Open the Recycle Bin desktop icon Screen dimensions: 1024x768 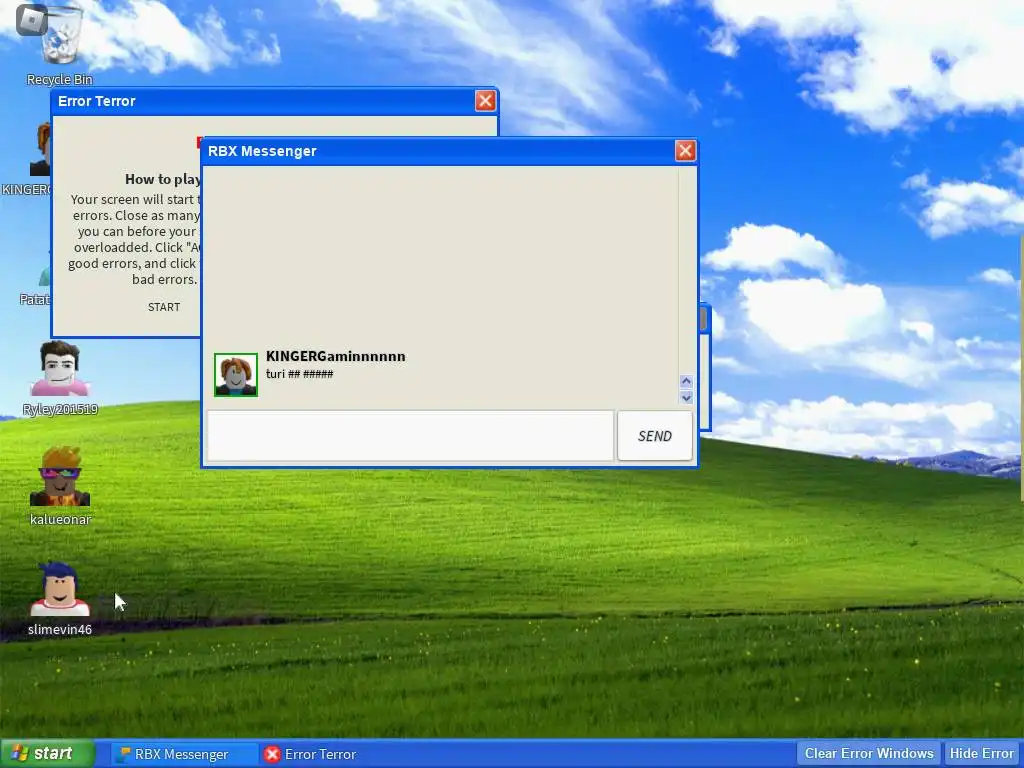pos(60,46)
